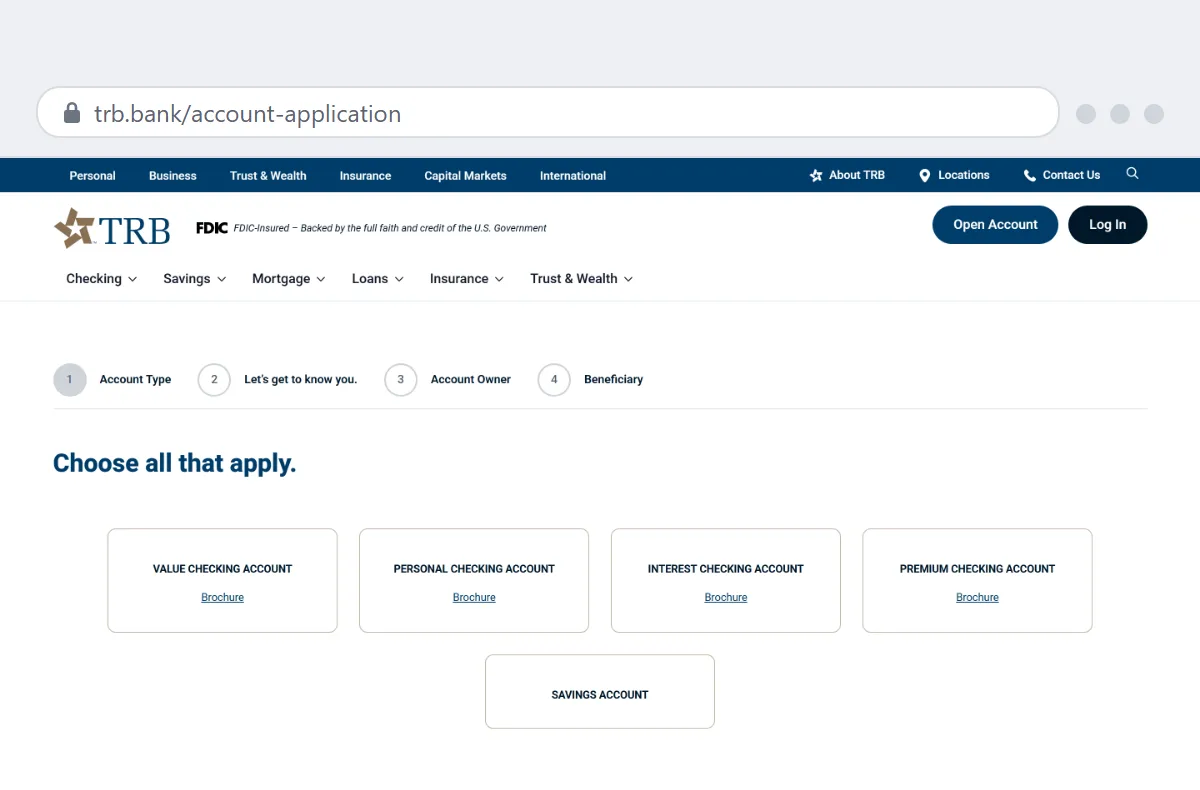Click the 'Choose all that apply.' heading
1200x790 pixels.
pos(175,463)
